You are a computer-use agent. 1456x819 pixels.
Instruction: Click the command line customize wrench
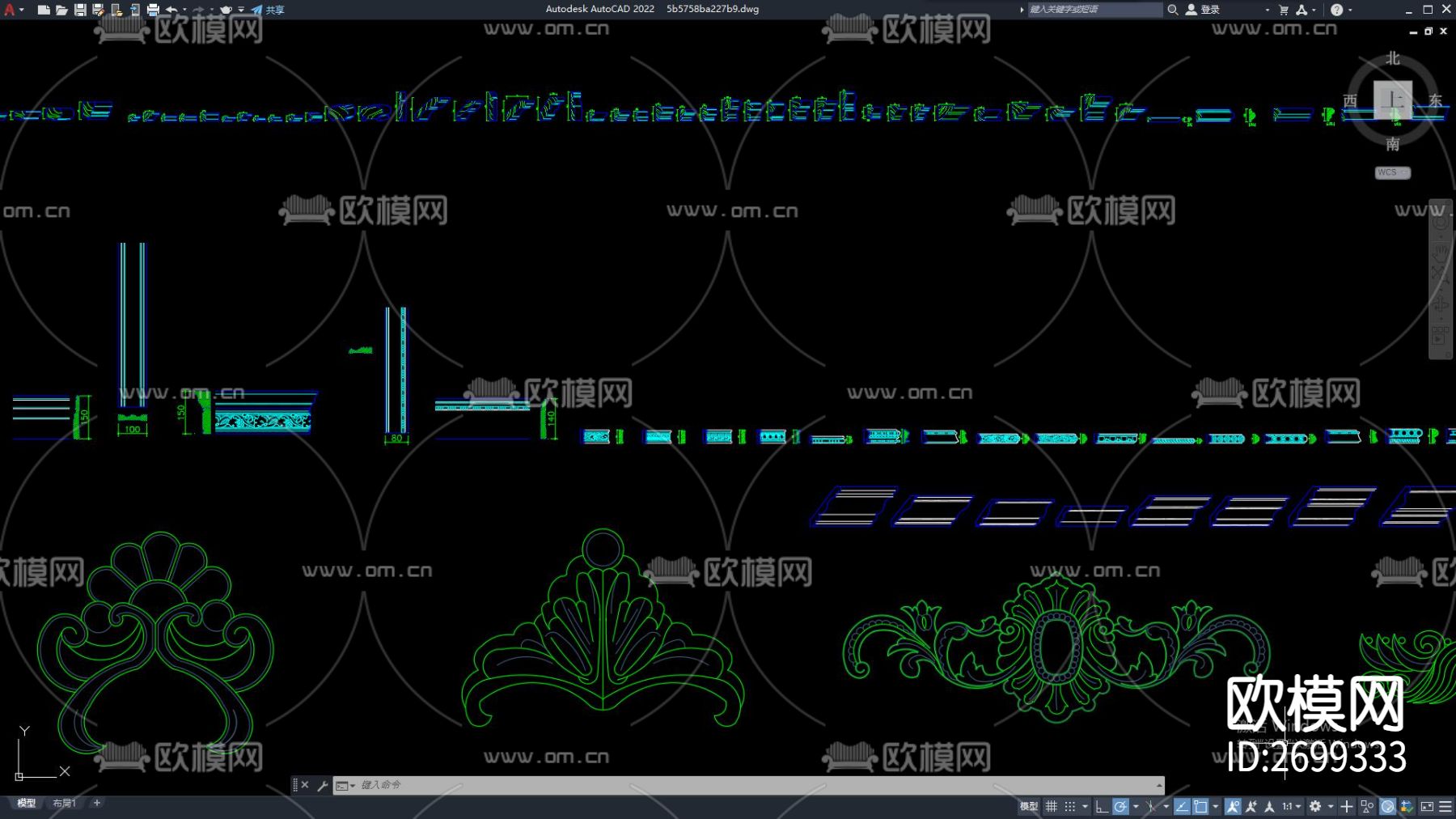point(322,785)
